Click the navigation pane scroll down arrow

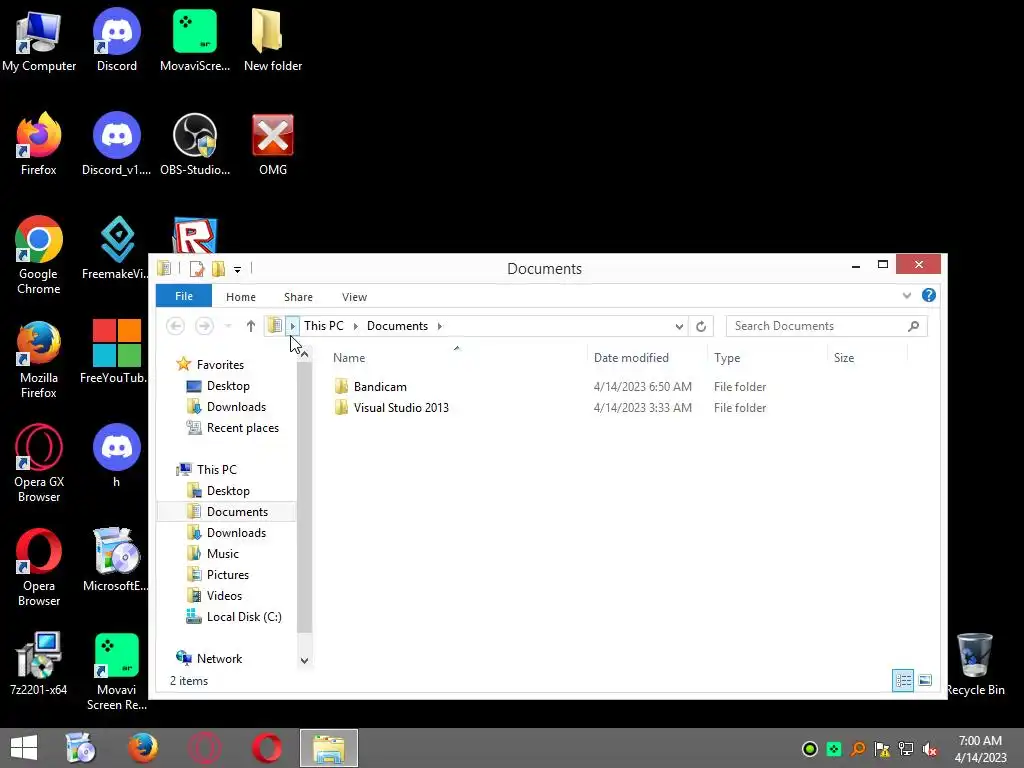304,660
